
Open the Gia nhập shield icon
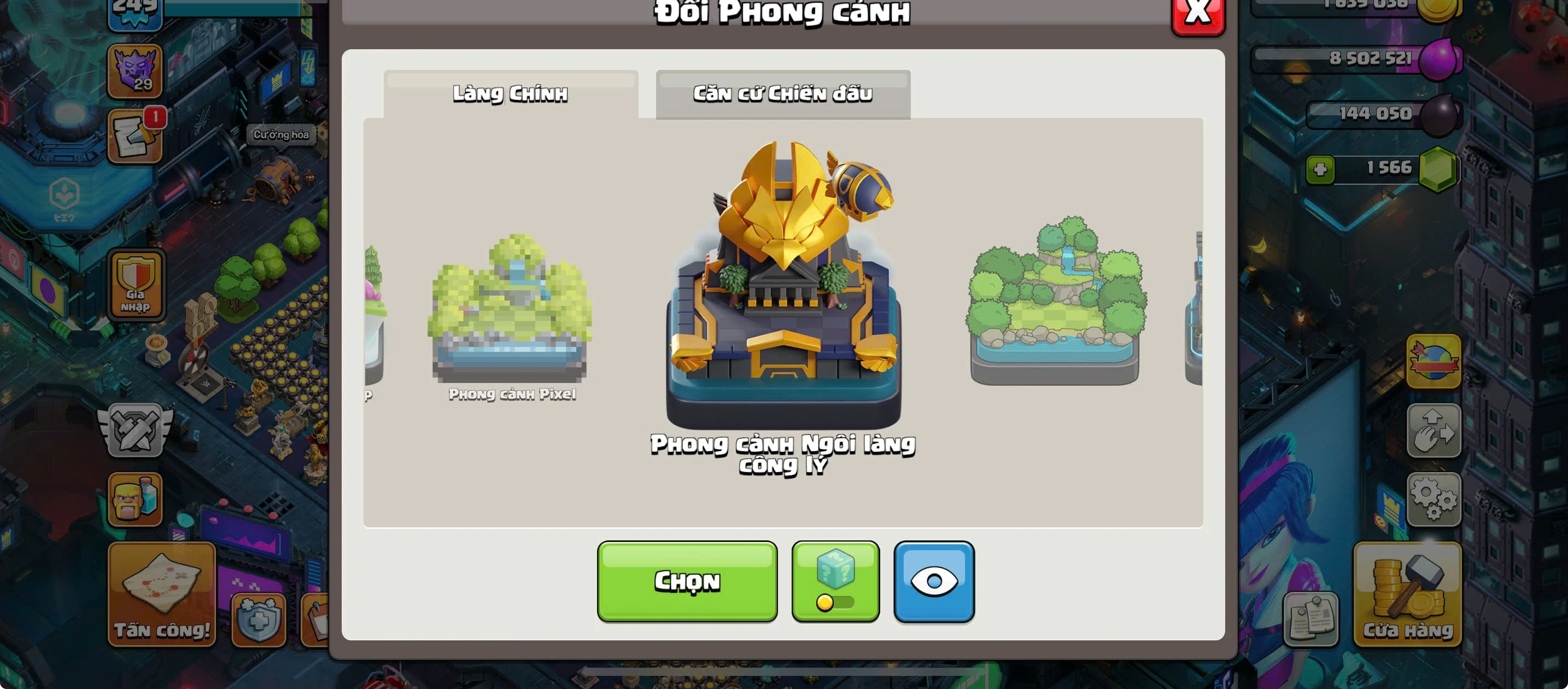point(136,285)
